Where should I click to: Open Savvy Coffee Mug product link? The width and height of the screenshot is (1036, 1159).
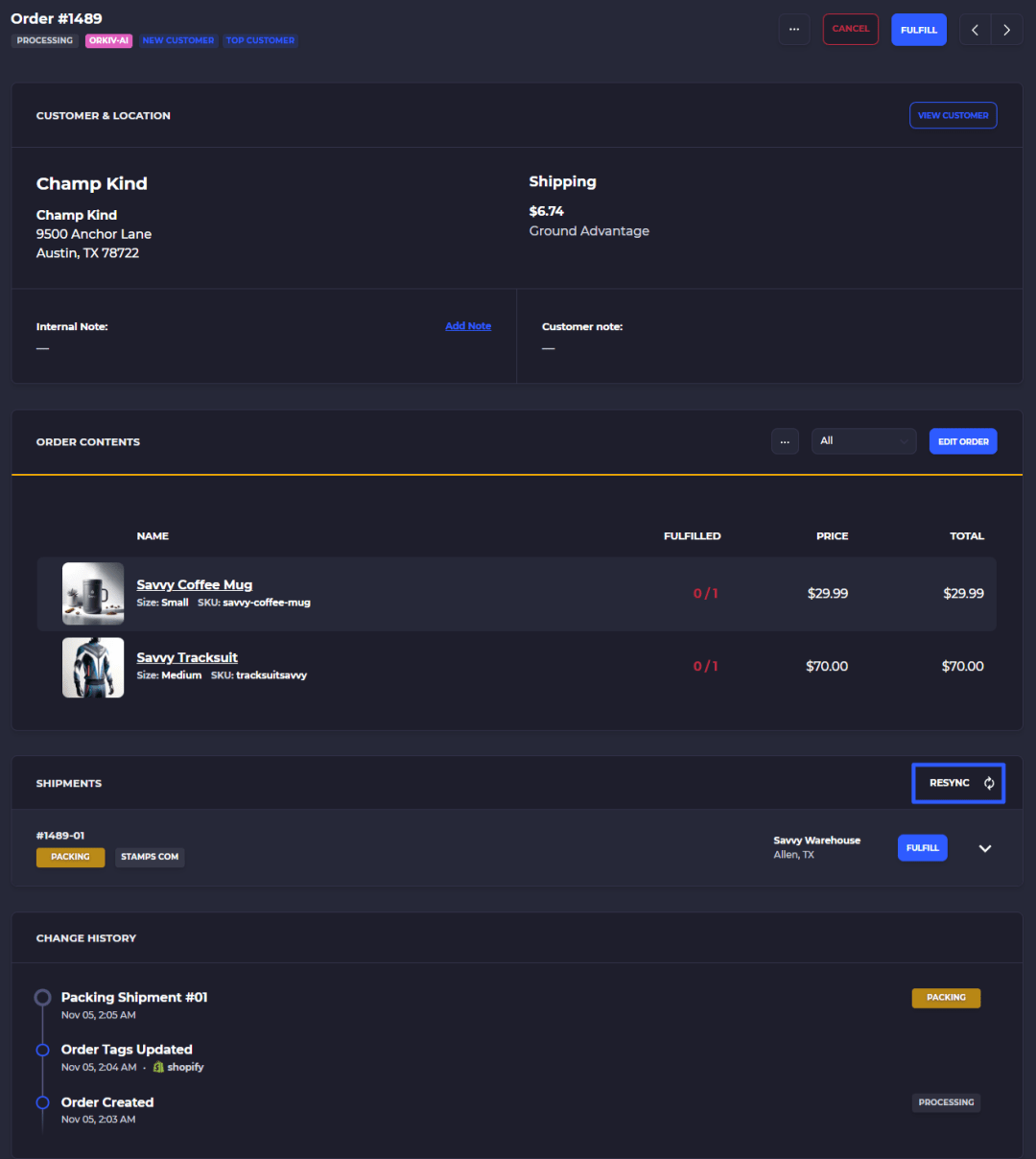[x=195, y=584]
